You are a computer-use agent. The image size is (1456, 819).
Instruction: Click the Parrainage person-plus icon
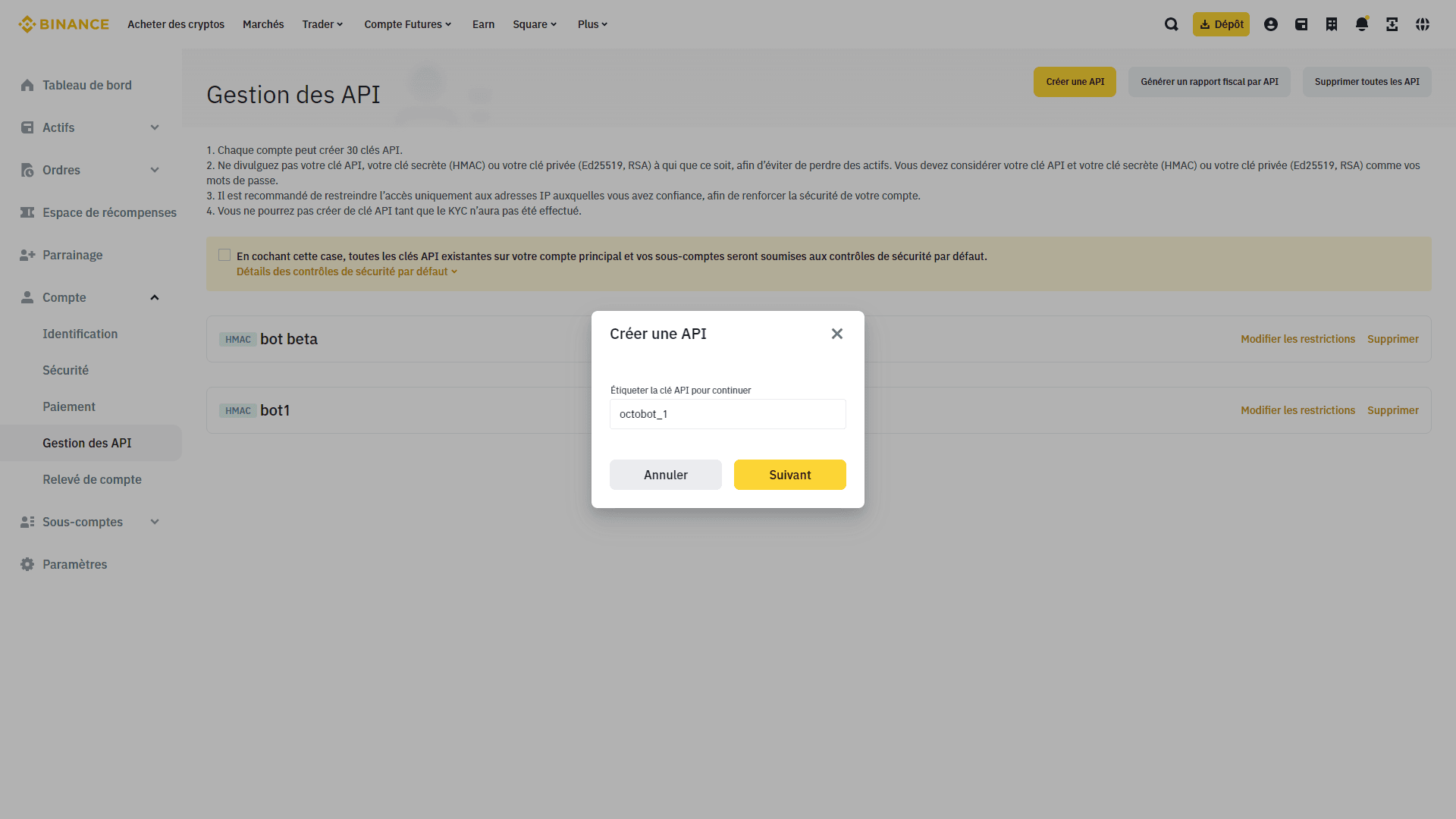click(x=27, y=255)
